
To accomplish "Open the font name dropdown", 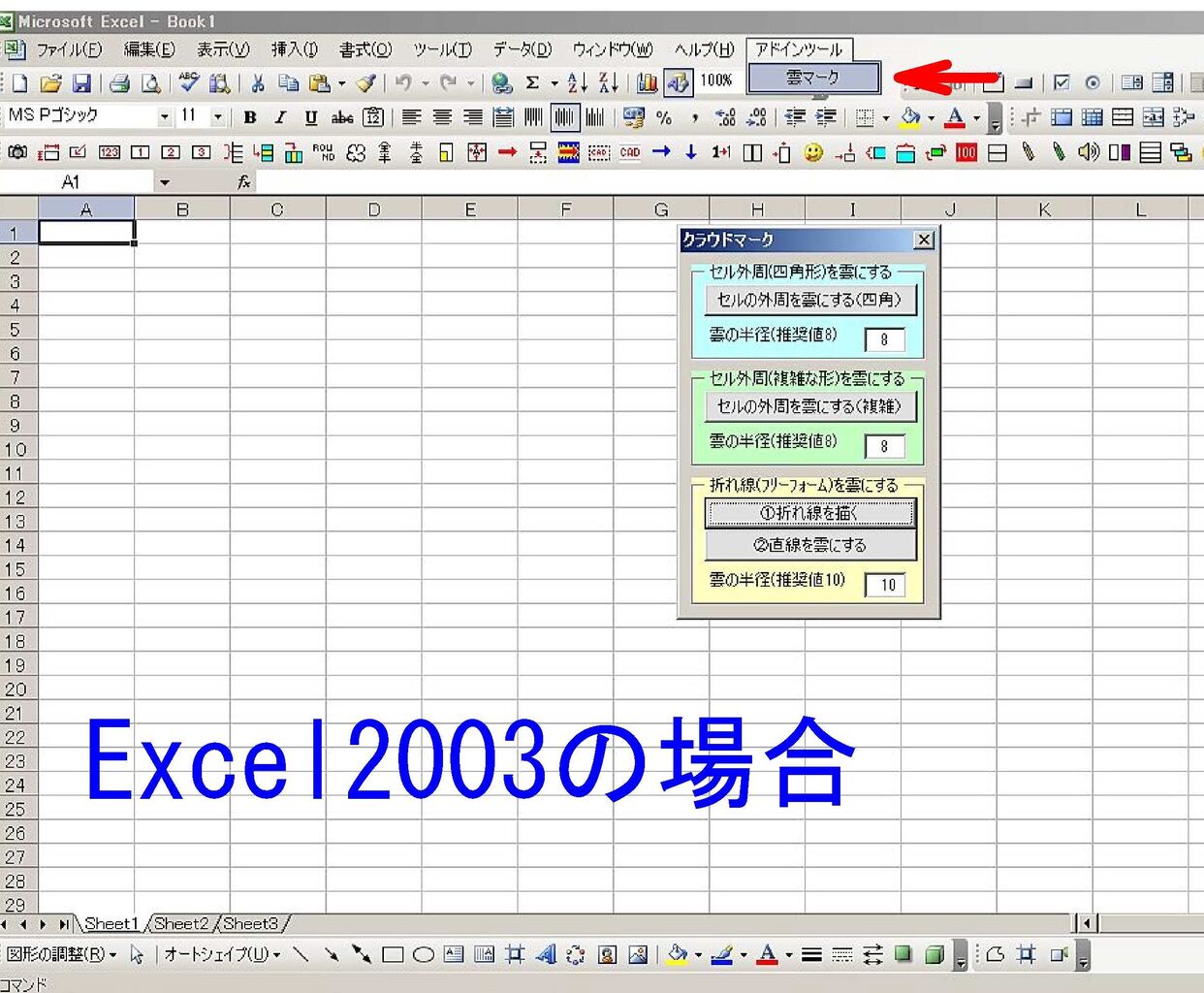I will pos(165,115).
